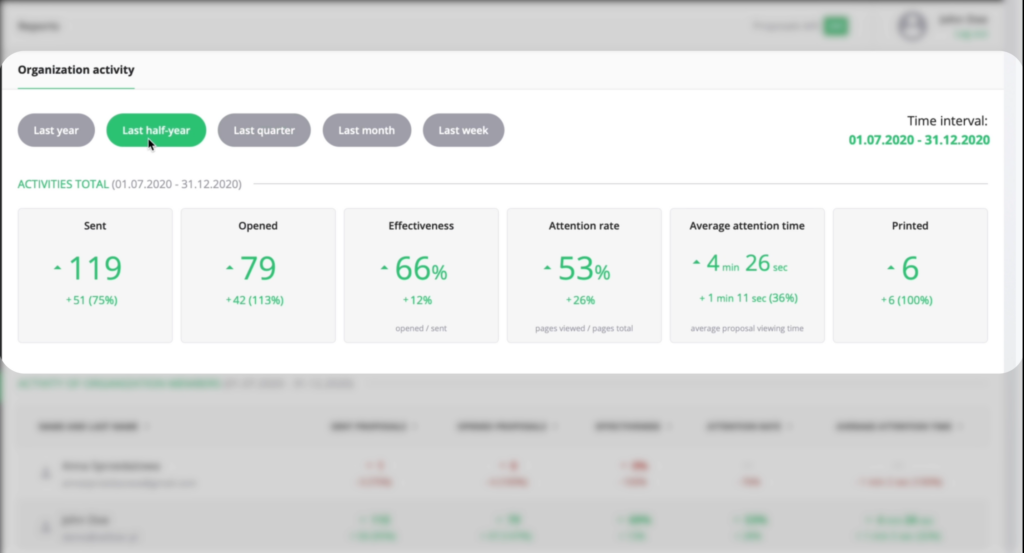This screenshot has height=553, width=1024.
Task: Click the up arrow next to Opened 79
Action: click(228, 268)
